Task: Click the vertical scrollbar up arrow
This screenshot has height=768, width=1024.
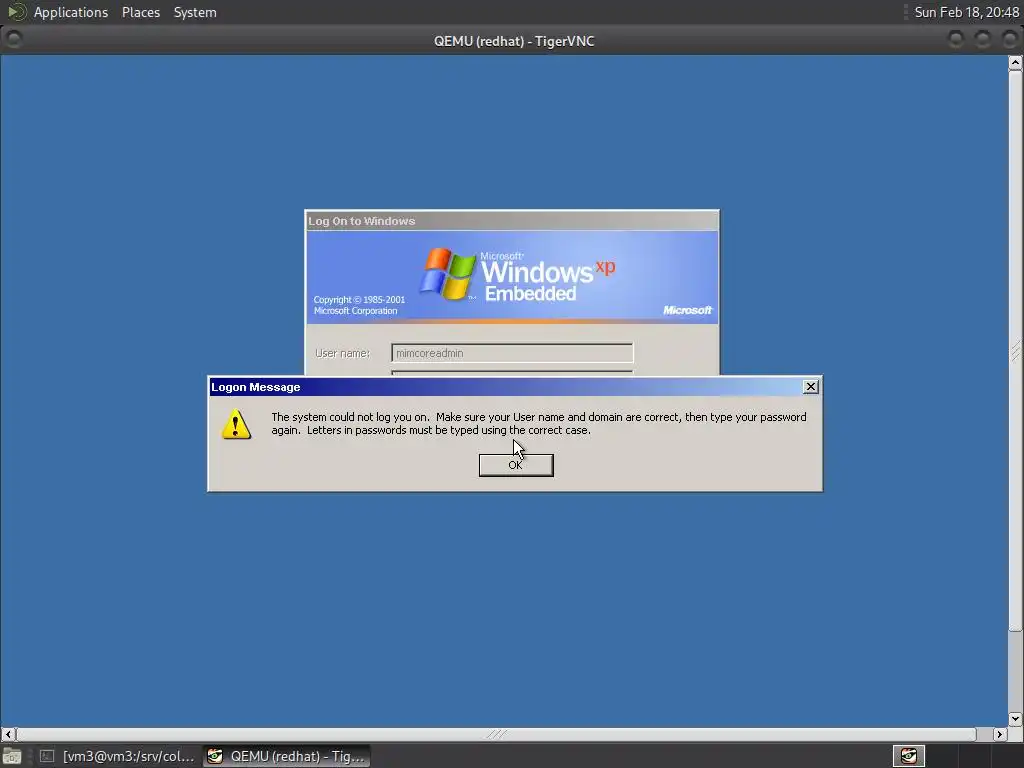Action: (x=1015, y=63)
